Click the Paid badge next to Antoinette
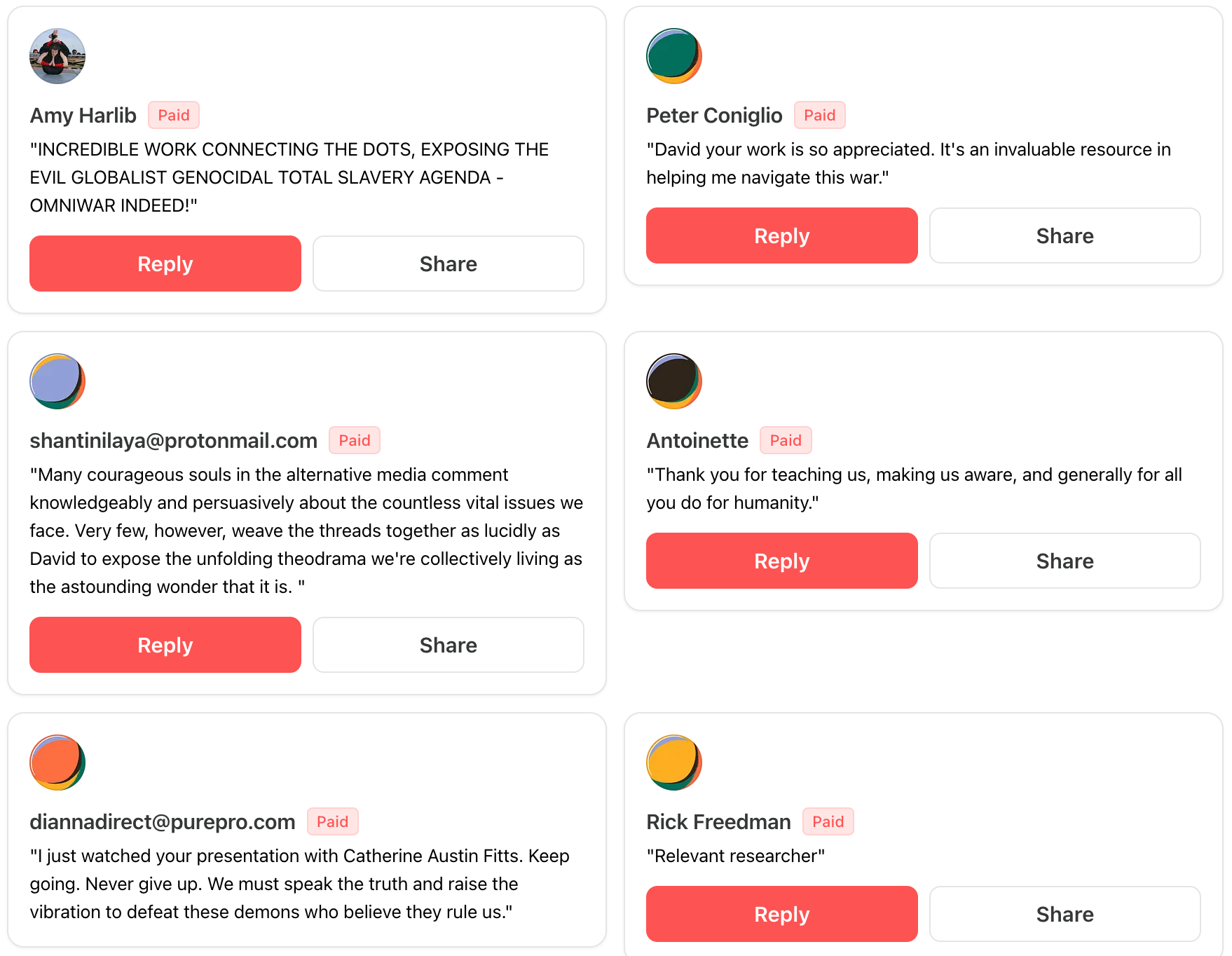 point(786,441)
